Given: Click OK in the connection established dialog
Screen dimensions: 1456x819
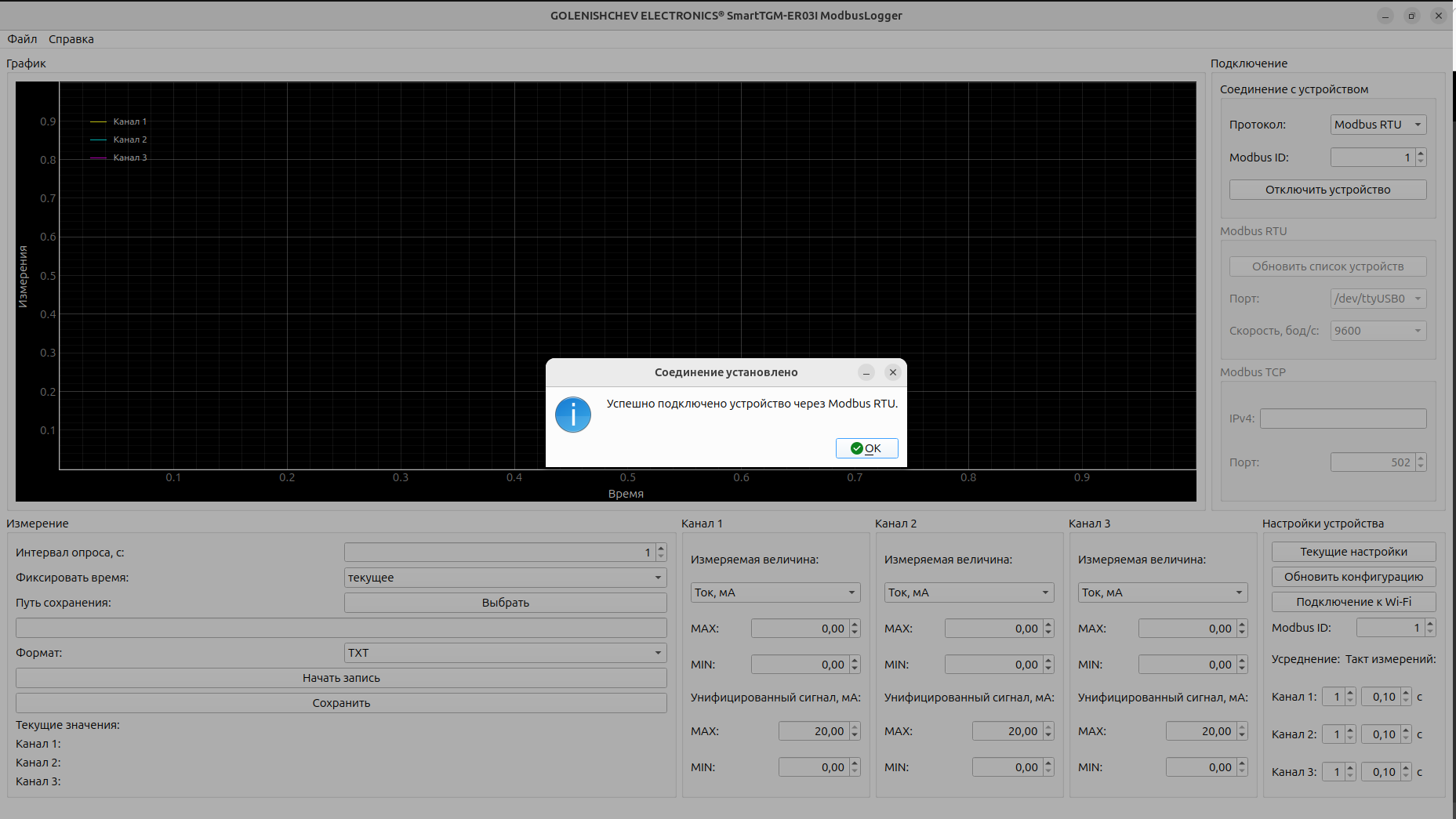Looking at the screenshot, I should (x=866, y=448).
